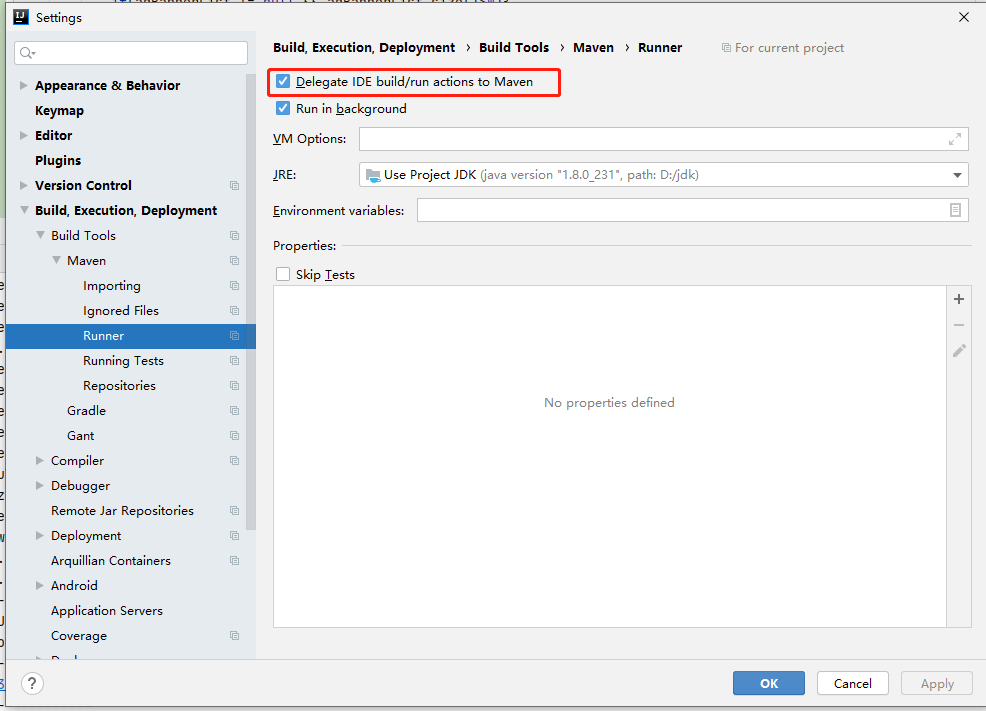Click the OK button
The height and width of the screenshot is (711, 986).
(x=768, y=683)
